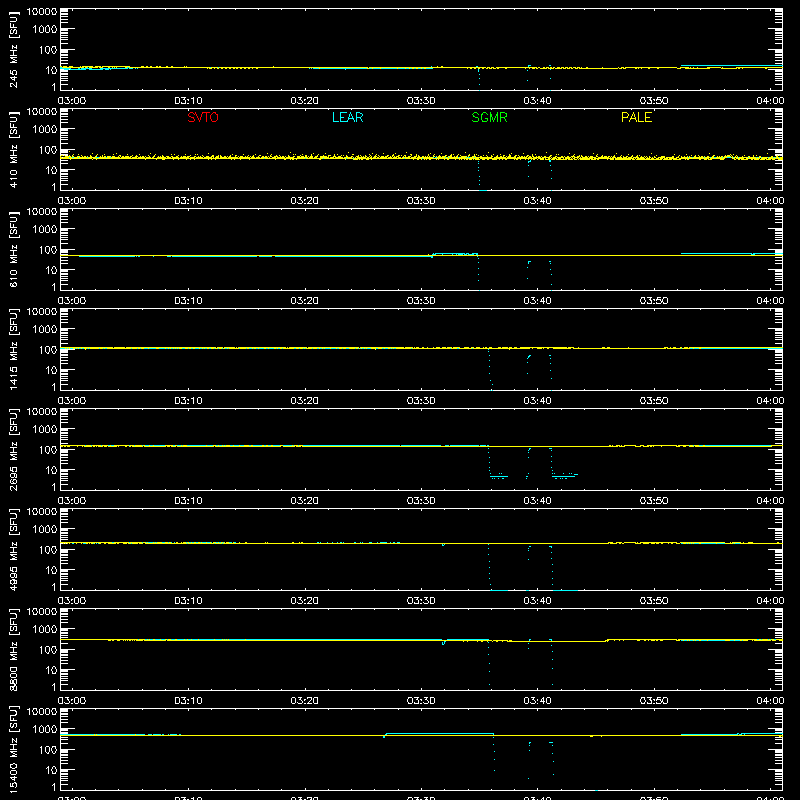Click 04:00 time label of 245 MHz panel

[770, 101]
